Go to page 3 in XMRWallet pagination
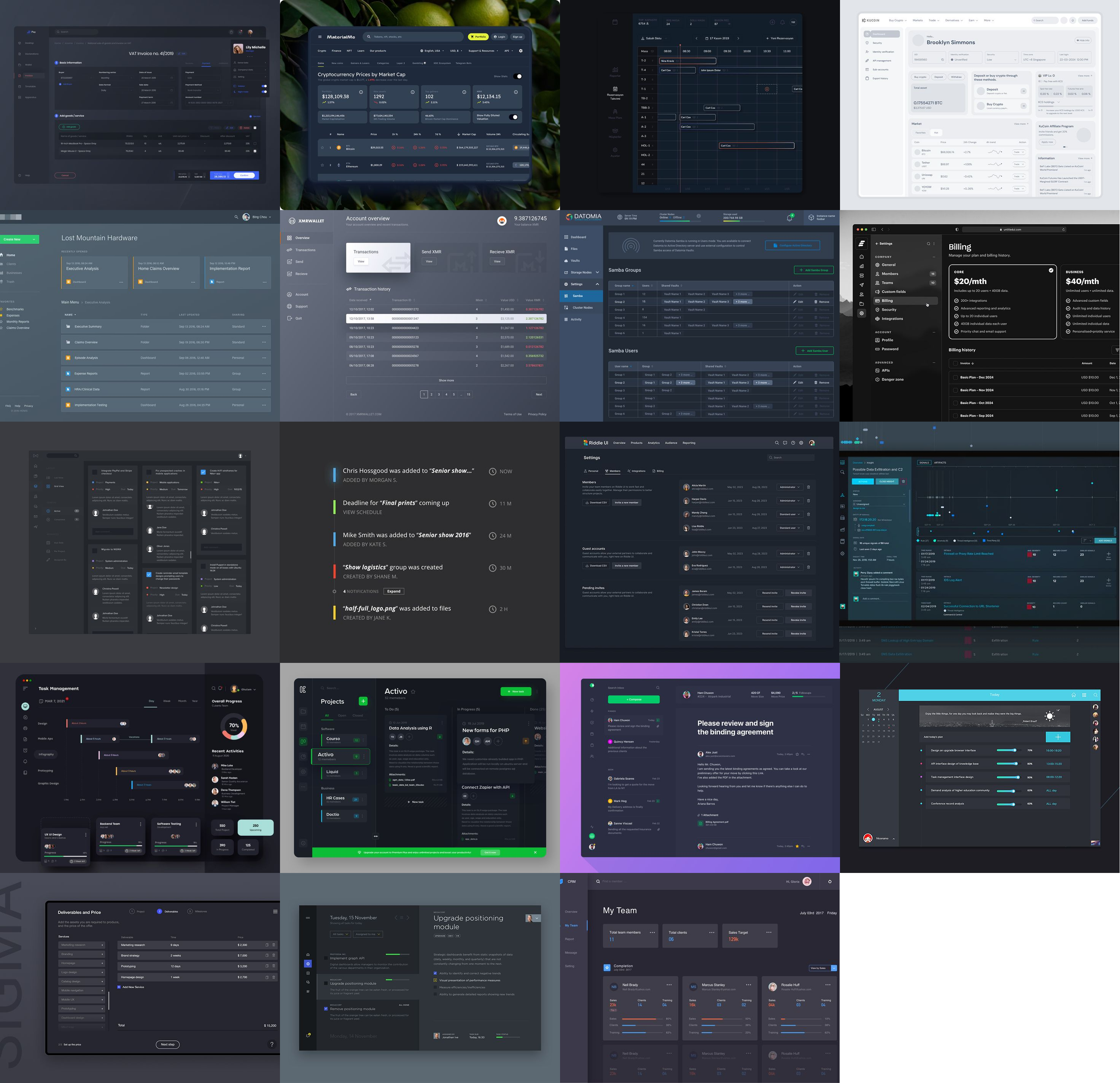 (439, 394)
